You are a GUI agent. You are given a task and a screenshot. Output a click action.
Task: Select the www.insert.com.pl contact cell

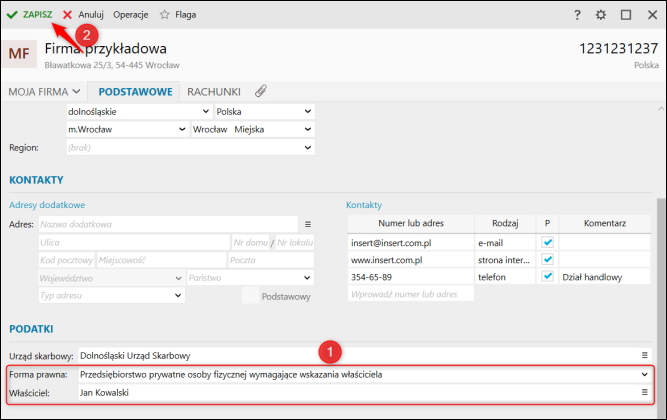(x=411, y=260)
